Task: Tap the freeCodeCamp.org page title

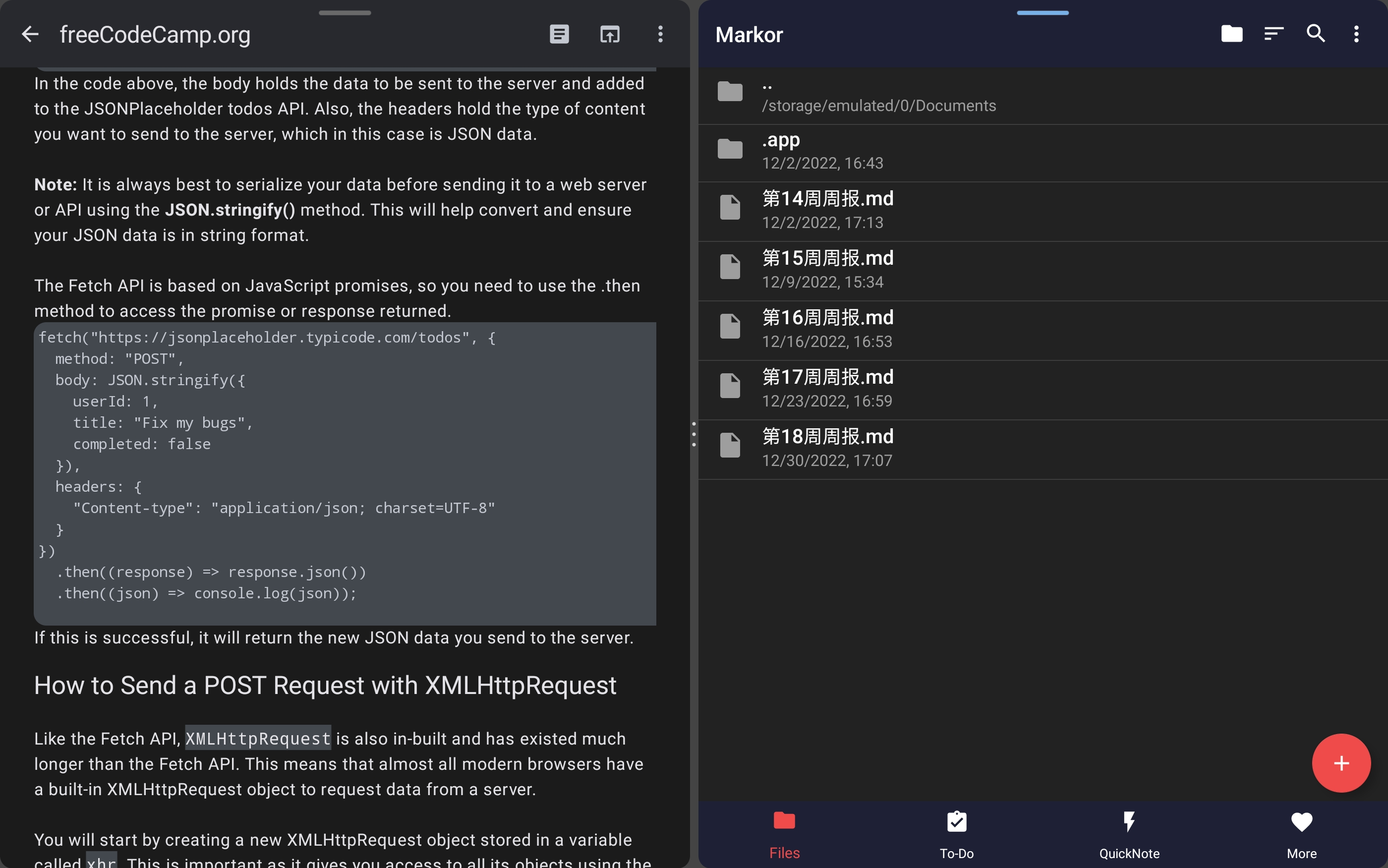Action: (x=156, y=34)
